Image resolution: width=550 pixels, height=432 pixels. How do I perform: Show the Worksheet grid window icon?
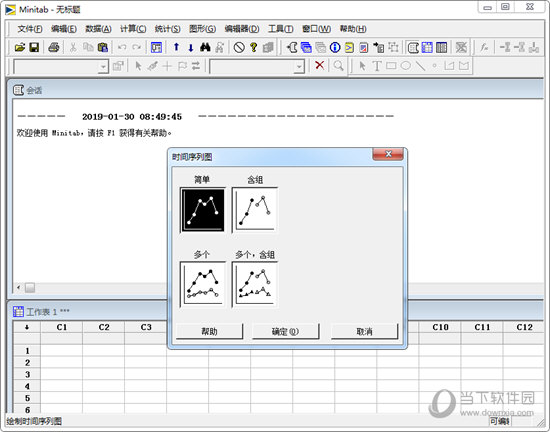[x=427, y=47]
